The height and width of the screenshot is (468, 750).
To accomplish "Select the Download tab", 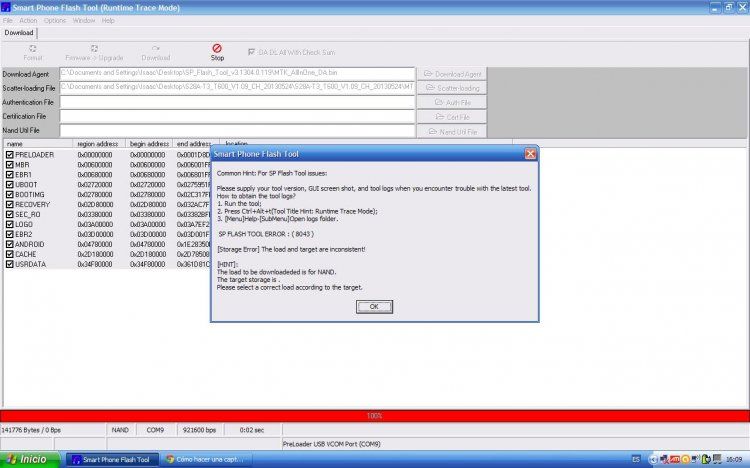I will click(19, 33).
